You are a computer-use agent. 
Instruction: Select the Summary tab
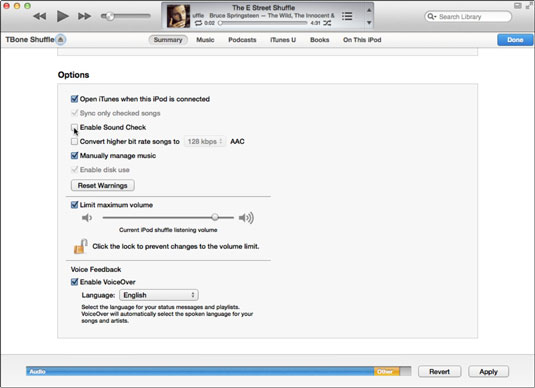[x=168, y=40]
